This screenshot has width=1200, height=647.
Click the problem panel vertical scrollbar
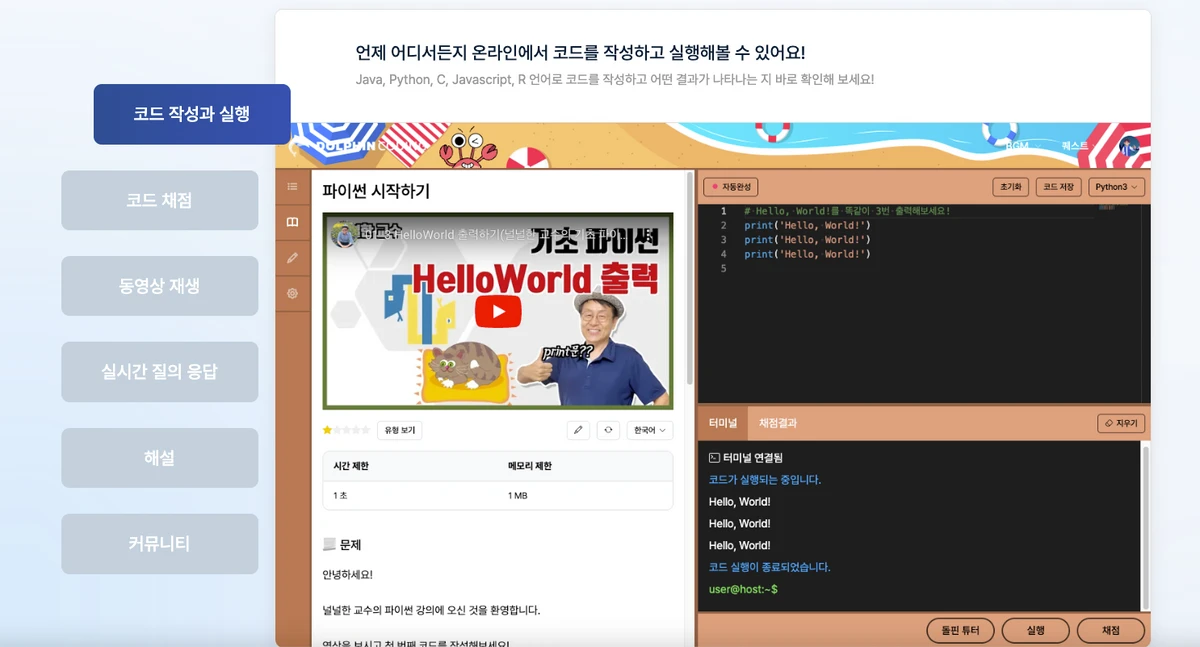[x=689, y=280]
